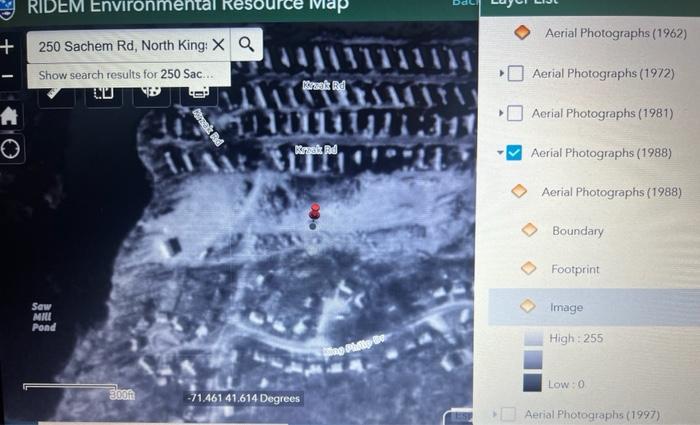Click the Aerial Photographs (1972) label
The width and height of the screenshot is (700, 425).
tap(603, 73)
